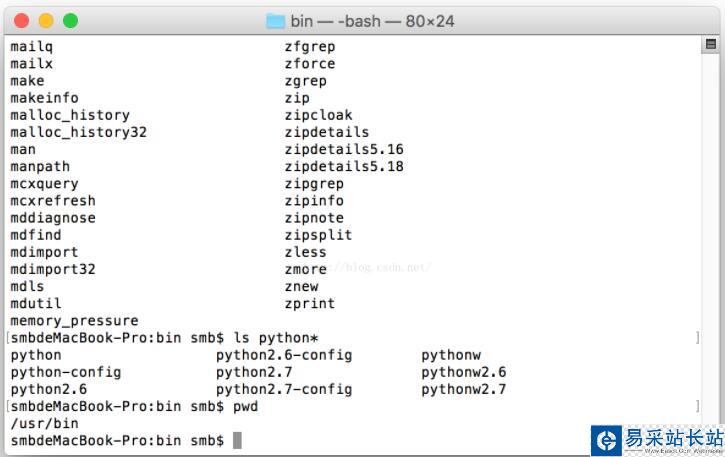Click the "malloc_history32" entry
Screen dimensions: 725x457
(x=78, y=132)
